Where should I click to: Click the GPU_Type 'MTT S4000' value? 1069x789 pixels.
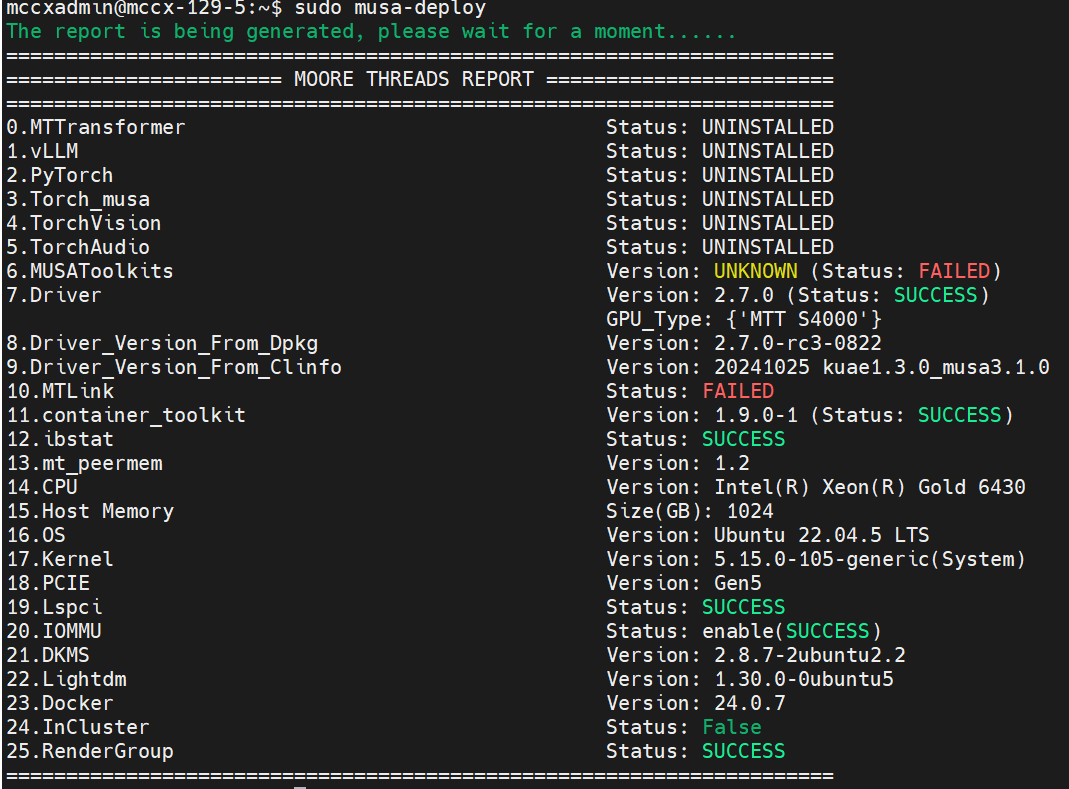[804, 320]
